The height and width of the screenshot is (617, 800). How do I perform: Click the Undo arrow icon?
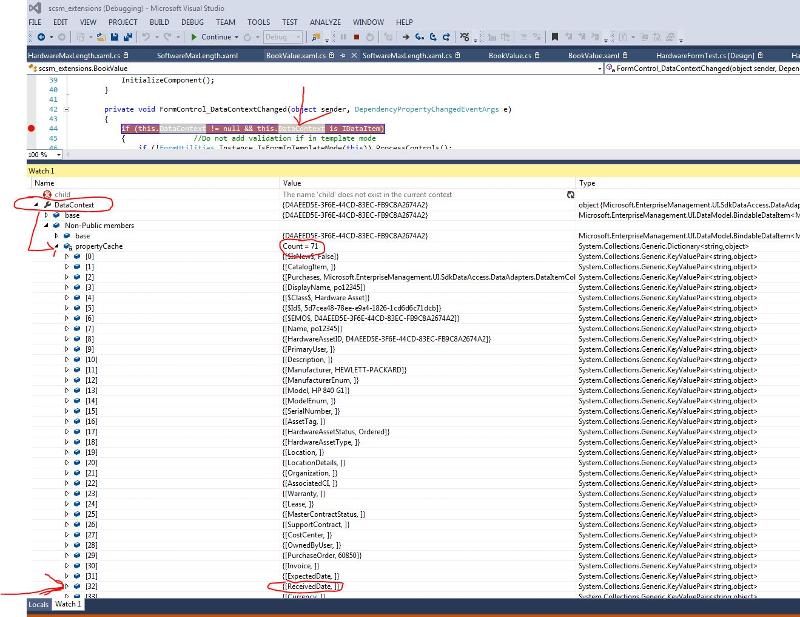pos(146,37)
